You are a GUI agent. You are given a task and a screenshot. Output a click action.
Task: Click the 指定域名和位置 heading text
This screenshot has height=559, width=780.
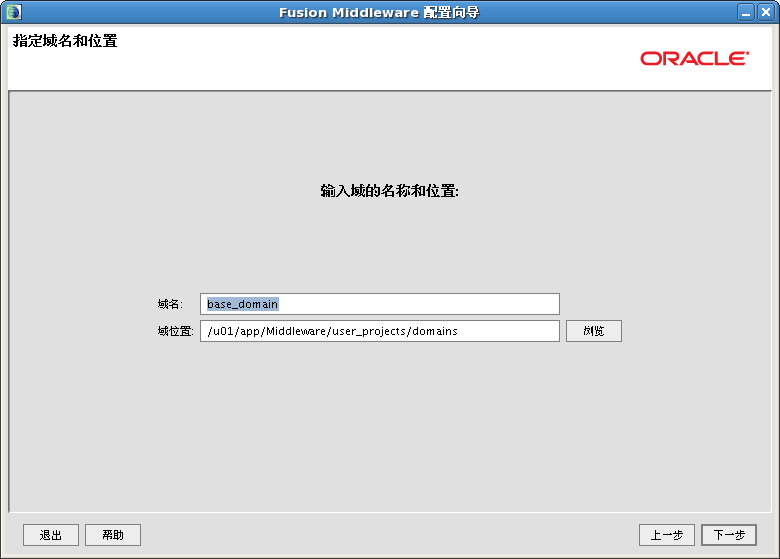tap(65, 41)
